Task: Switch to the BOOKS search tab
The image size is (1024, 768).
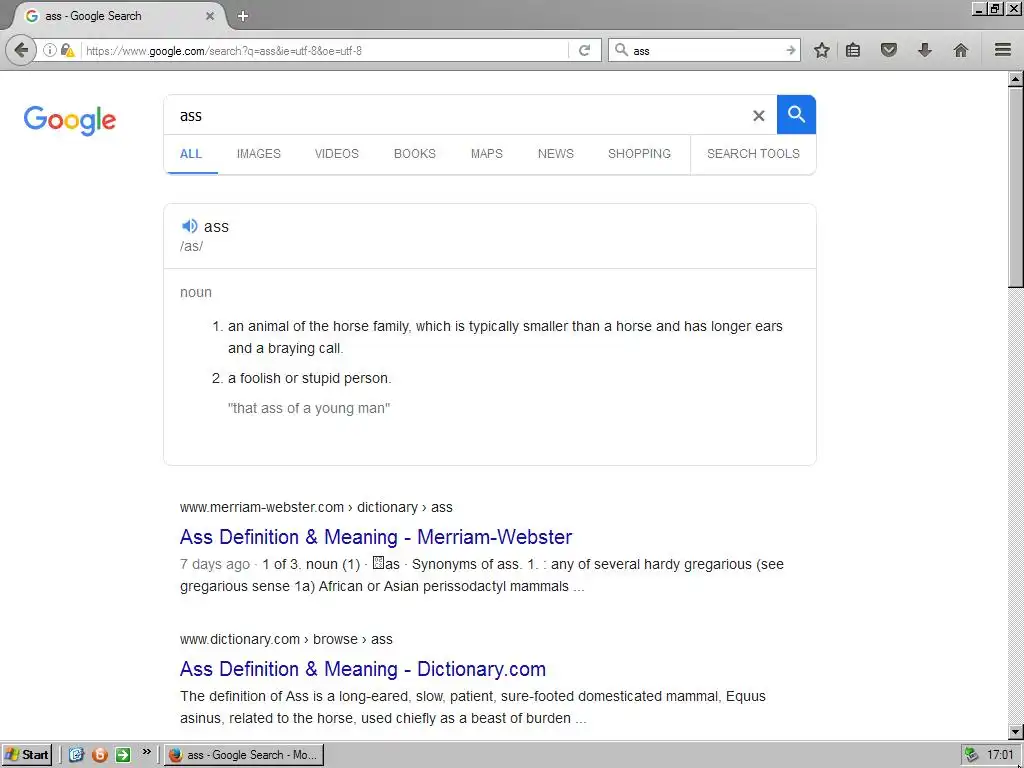Action: pos(415,154)
